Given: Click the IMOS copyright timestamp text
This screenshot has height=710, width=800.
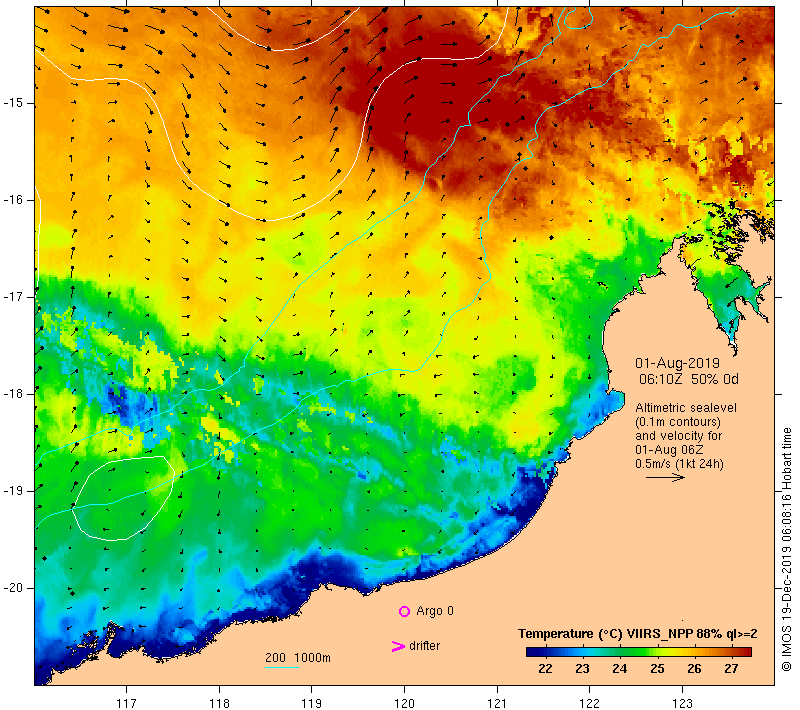Looking at the screenshot, I should point(786,550).
